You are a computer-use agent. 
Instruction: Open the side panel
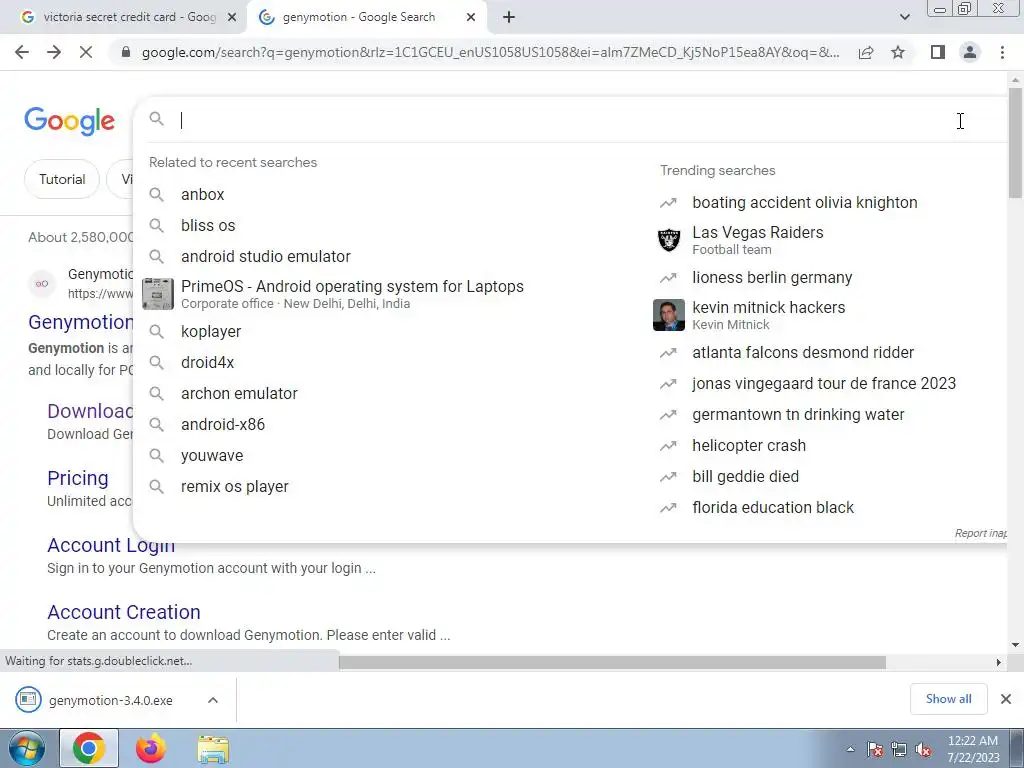938,52
